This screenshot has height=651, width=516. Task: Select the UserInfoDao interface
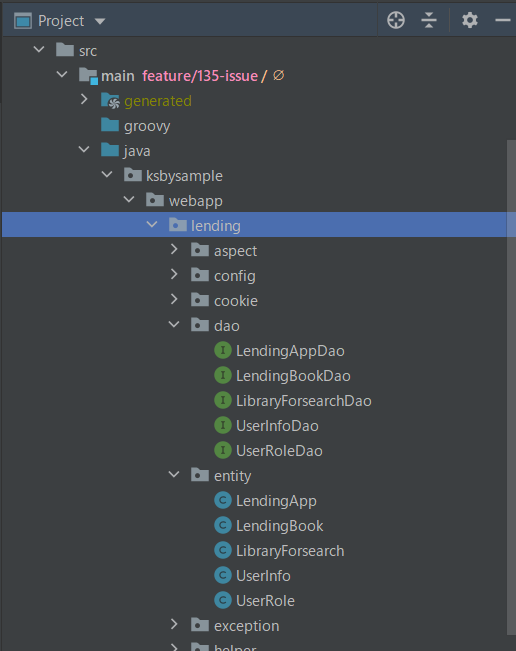pyautogui.click(x=277, y=426)
